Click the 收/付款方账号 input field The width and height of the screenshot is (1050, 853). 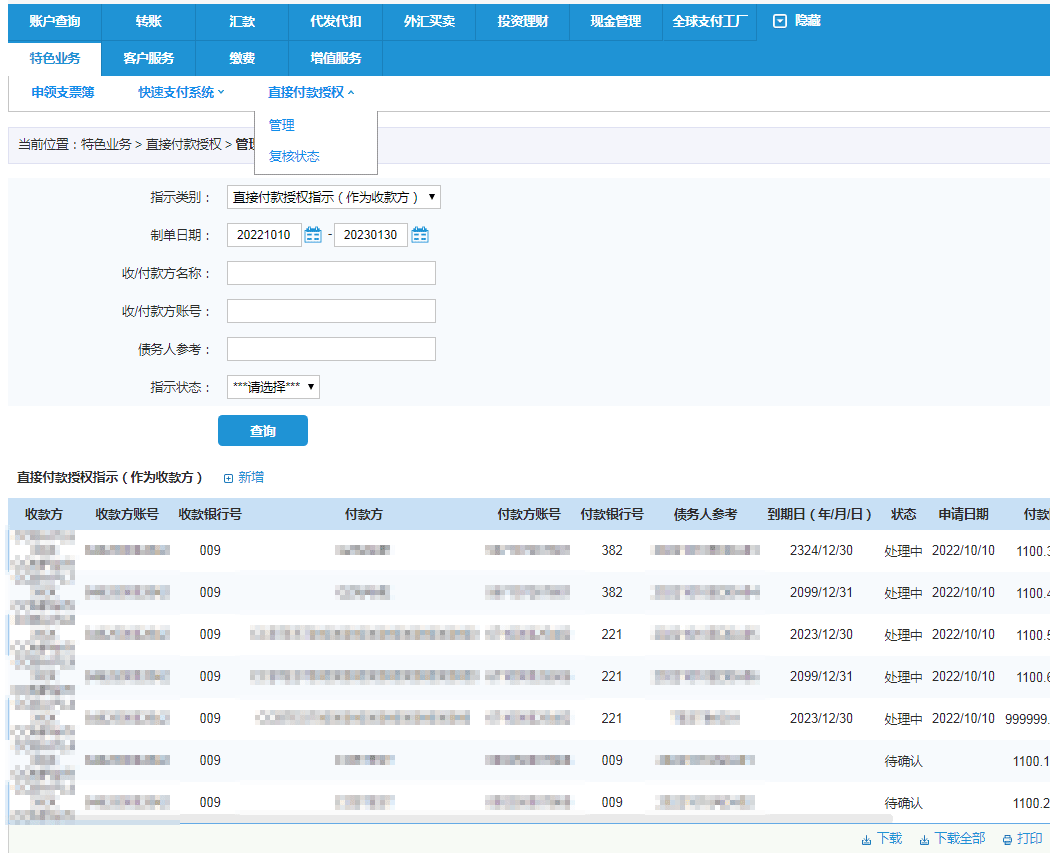(x=331, y=311)
